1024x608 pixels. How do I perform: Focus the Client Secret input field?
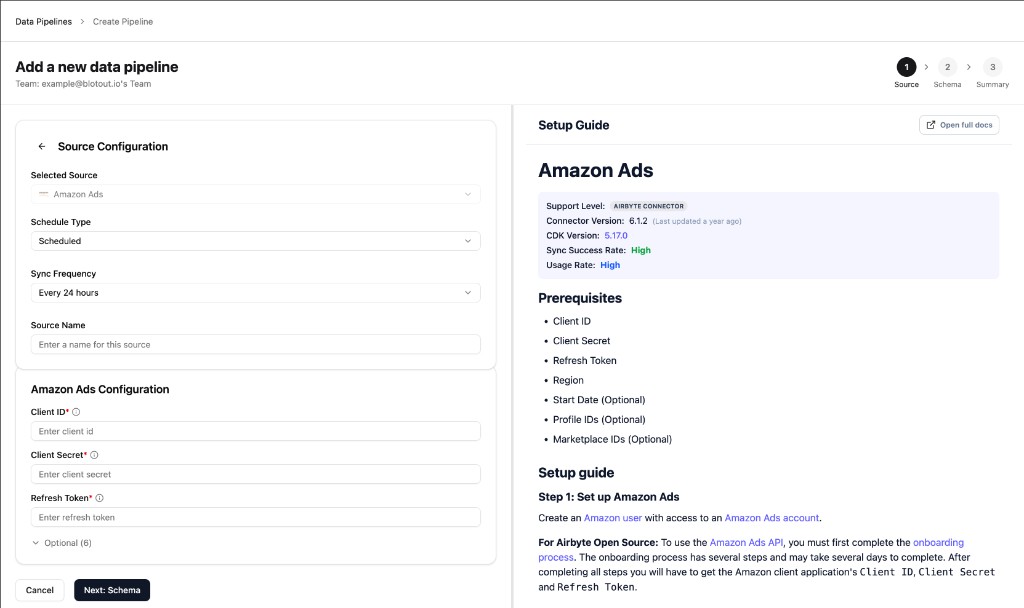point(255,475)
